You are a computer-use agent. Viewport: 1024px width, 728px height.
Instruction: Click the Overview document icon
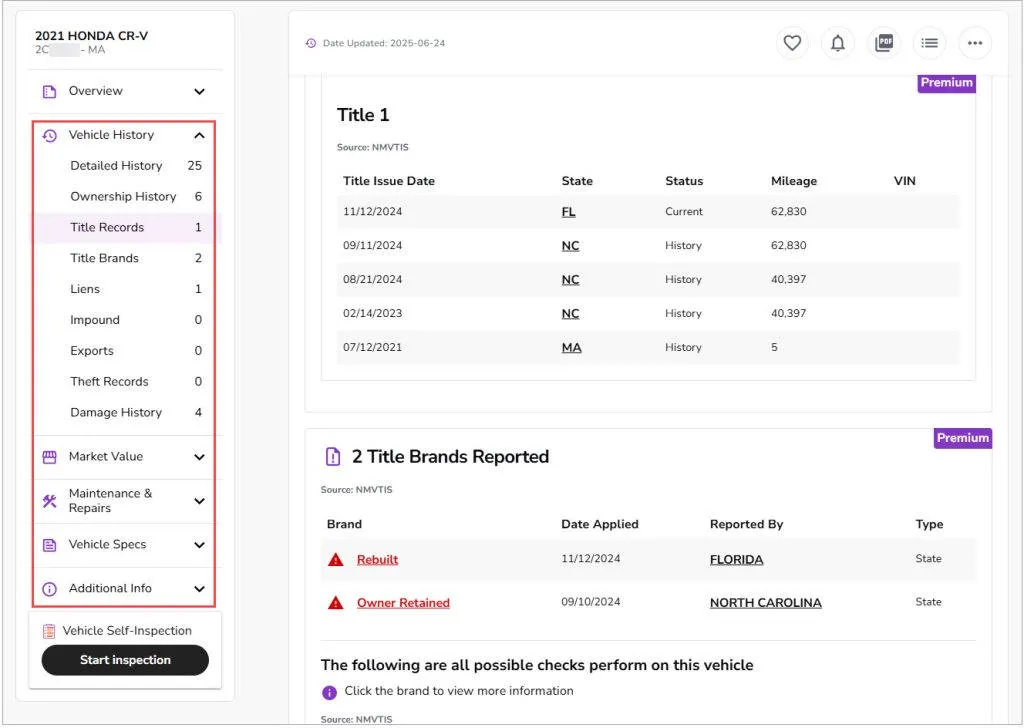pos(50,91)
